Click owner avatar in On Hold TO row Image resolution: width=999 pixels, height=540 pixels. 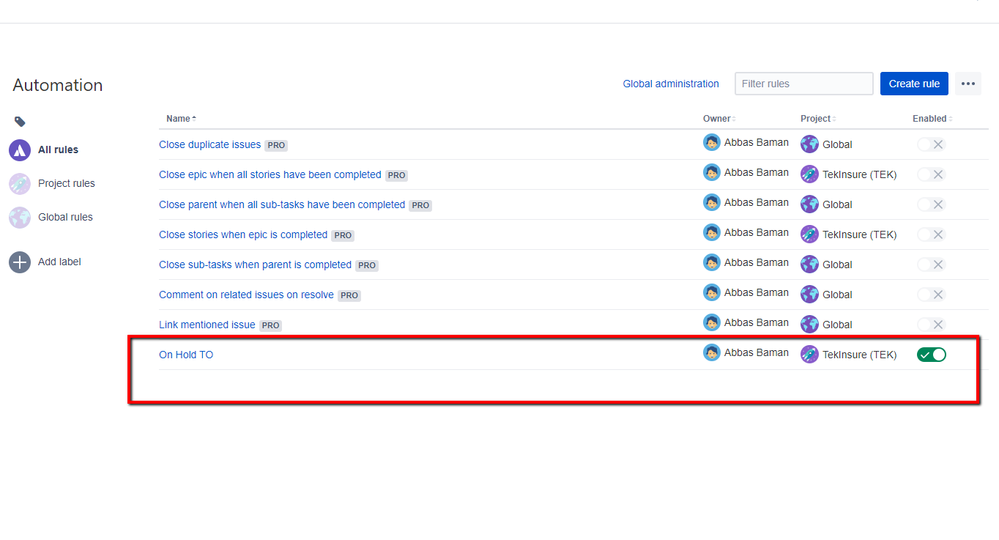coord(712,353)
